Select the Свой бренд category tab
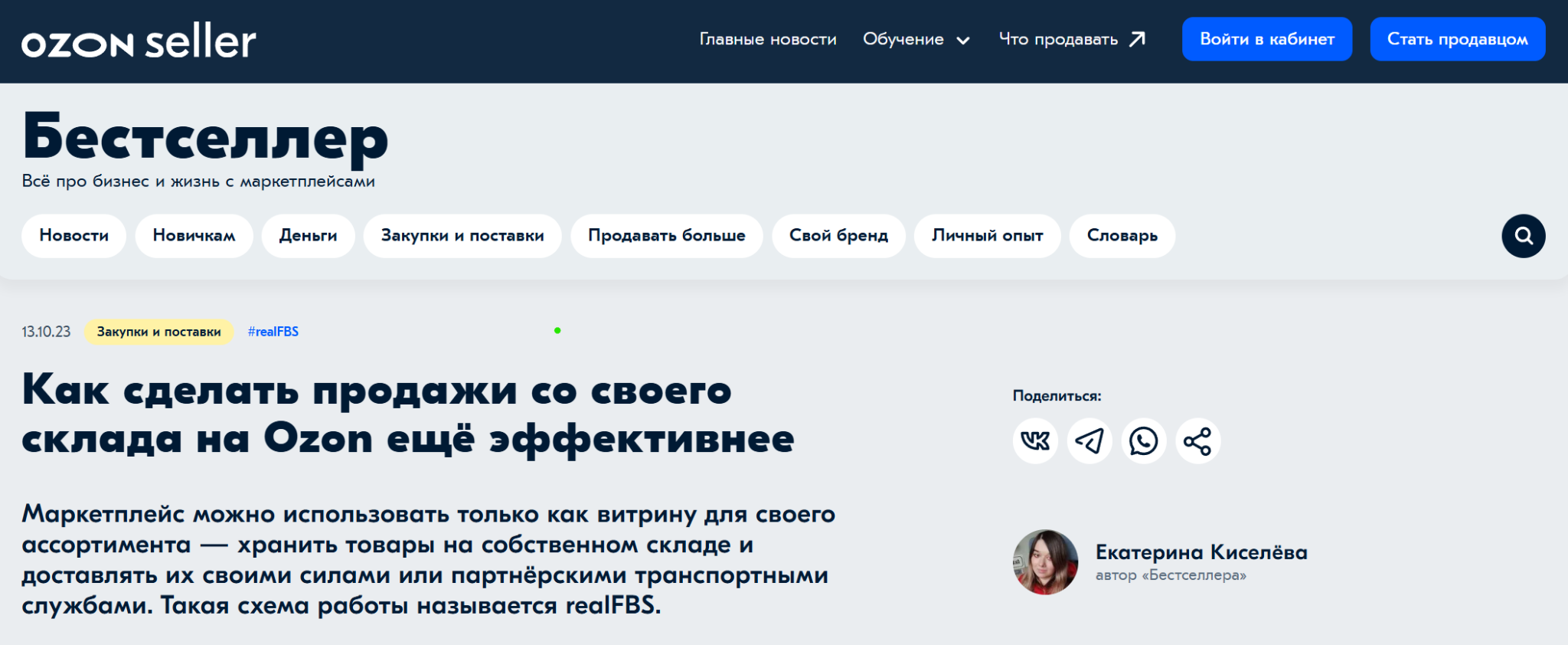This screenshot has height=645, width=1568. (838, 236)
